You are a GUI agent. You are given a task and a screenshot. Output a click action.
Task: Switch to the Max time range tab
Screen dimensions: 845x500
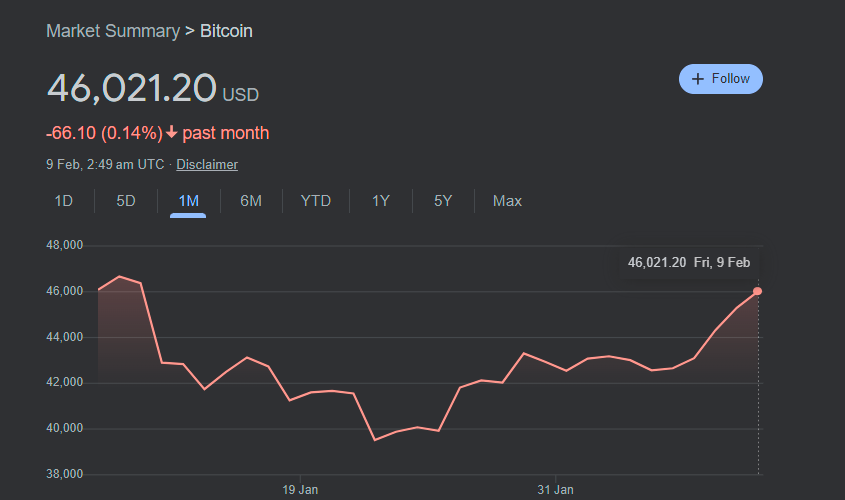(507, 201)
